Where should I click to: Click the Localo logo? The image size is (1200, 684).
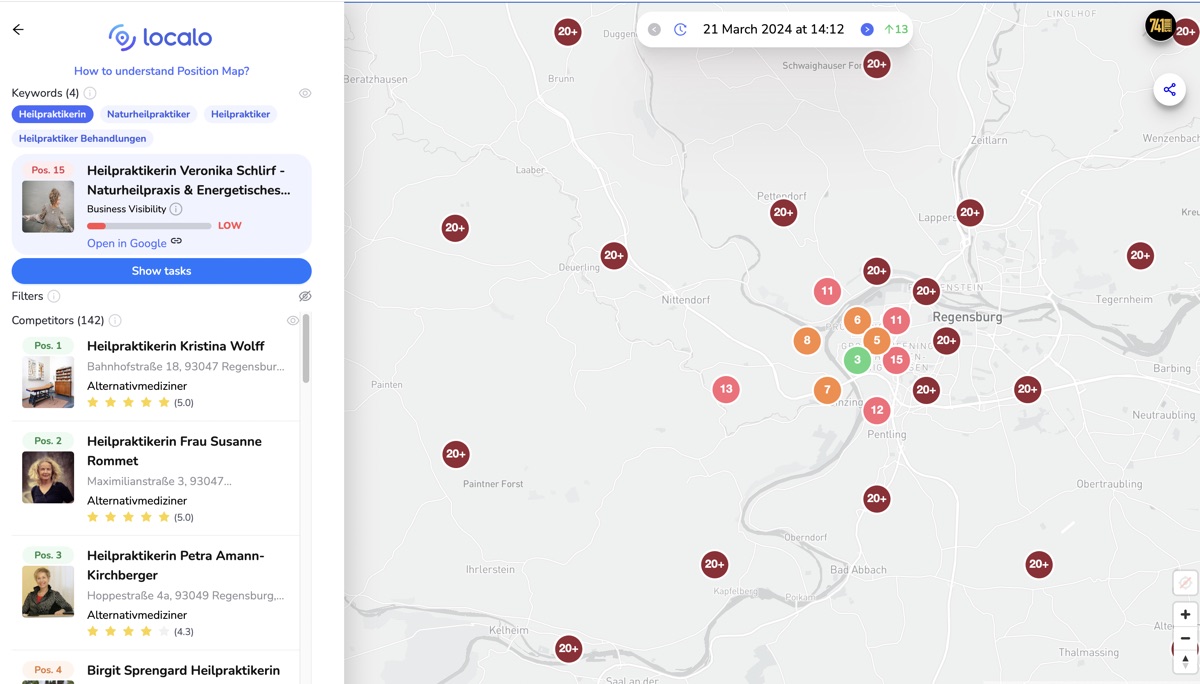[161, 38]
